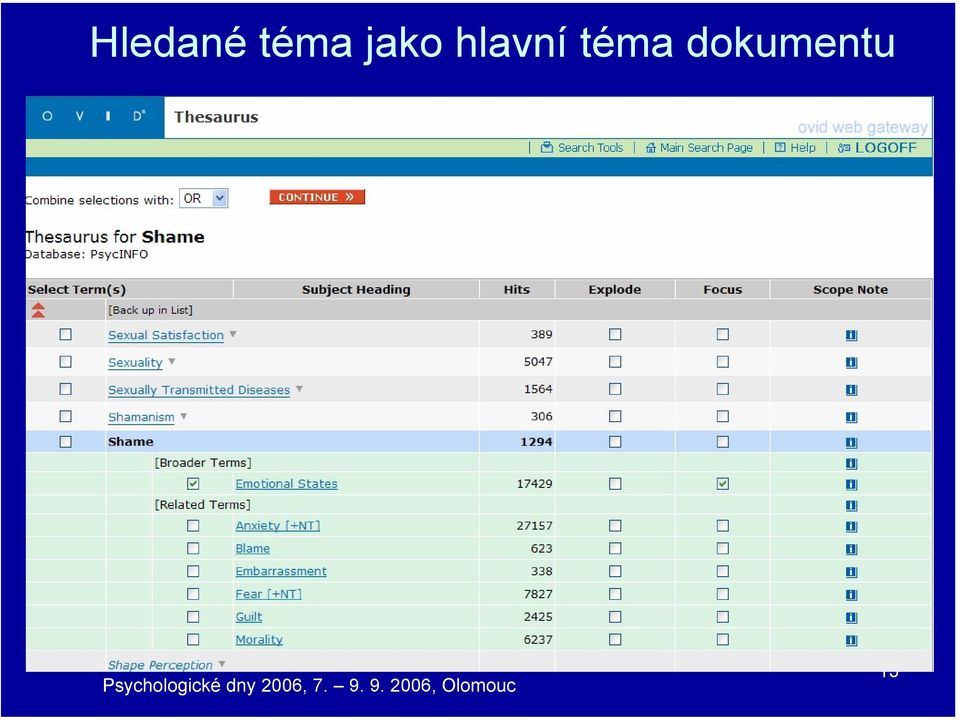The image size is (960, 720).
Task: Open the Sexual Satisfaction heading link
Action: click(166, 335)
